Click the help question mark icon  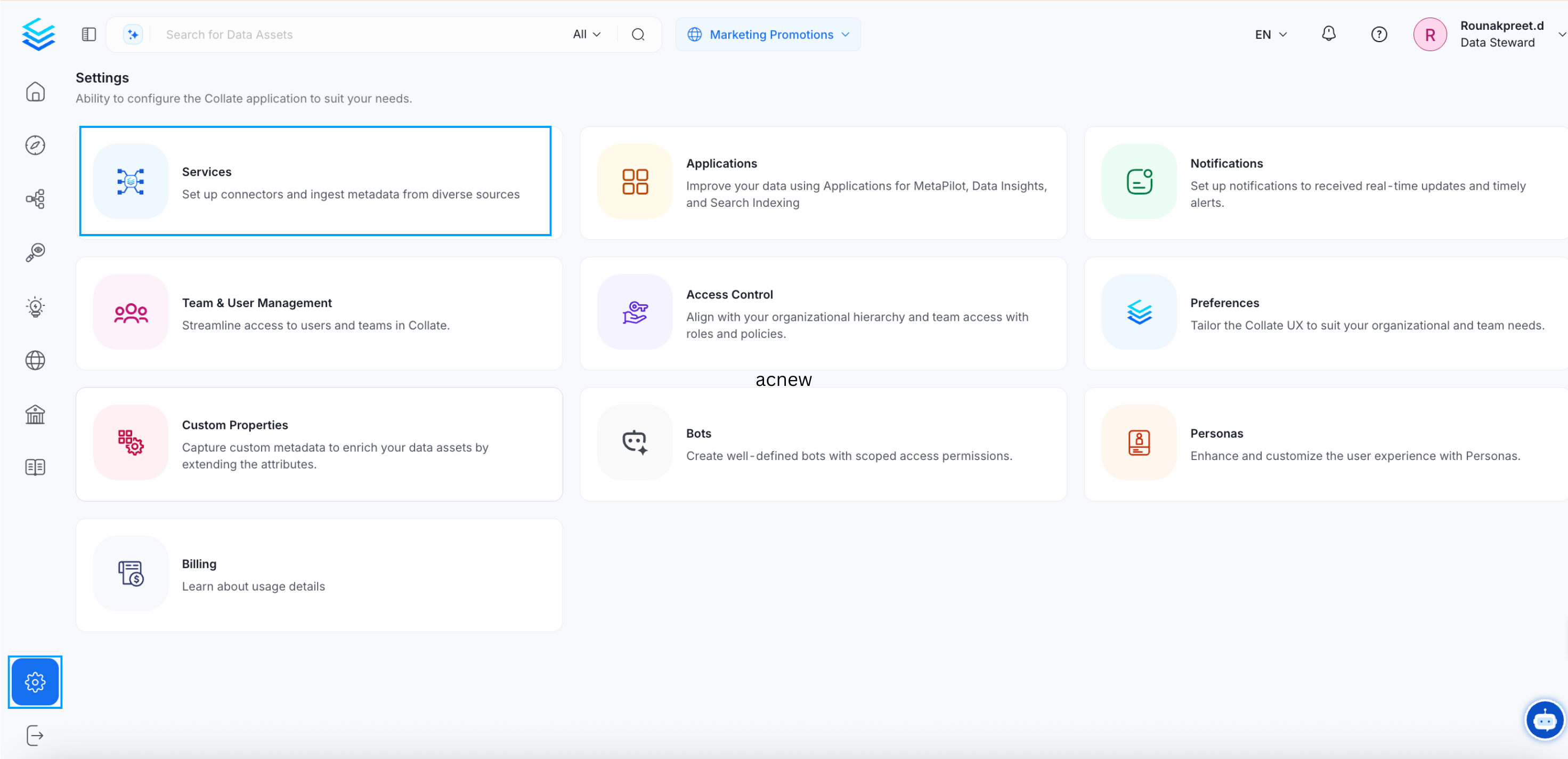click(x=1379, y=34)
